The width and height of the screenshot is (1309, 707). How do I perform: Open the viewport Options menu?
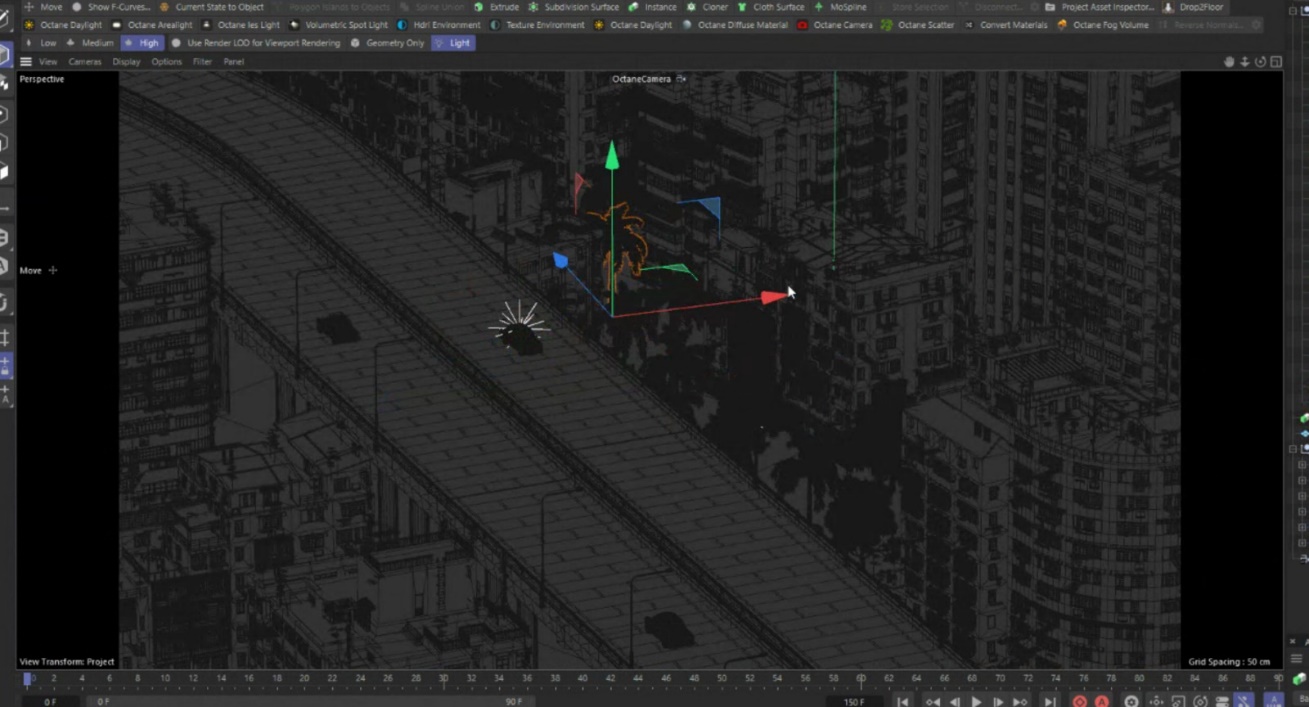pos(166,62)
